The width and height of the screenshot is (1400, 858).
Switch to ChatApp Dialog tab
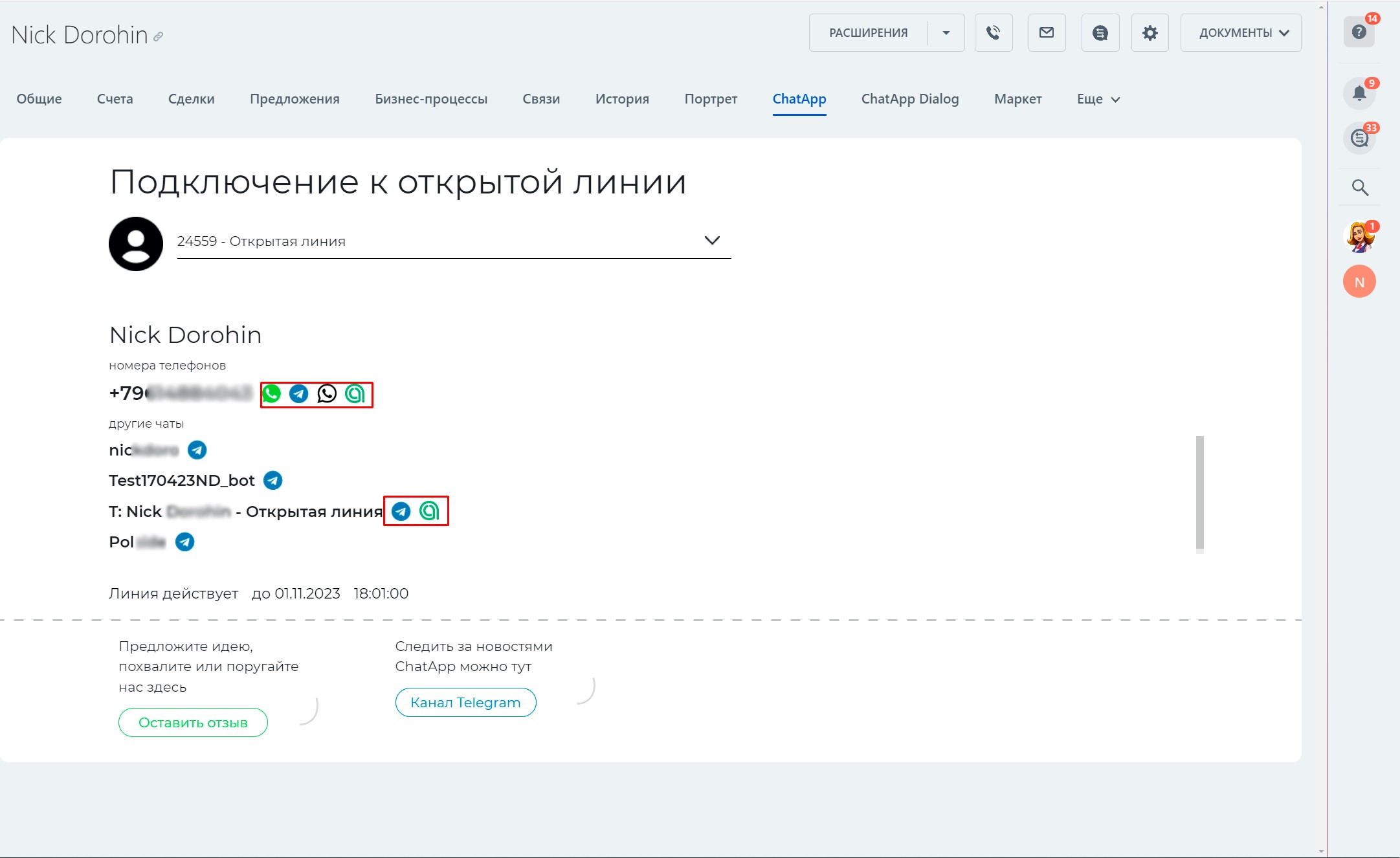pos(909,99)
